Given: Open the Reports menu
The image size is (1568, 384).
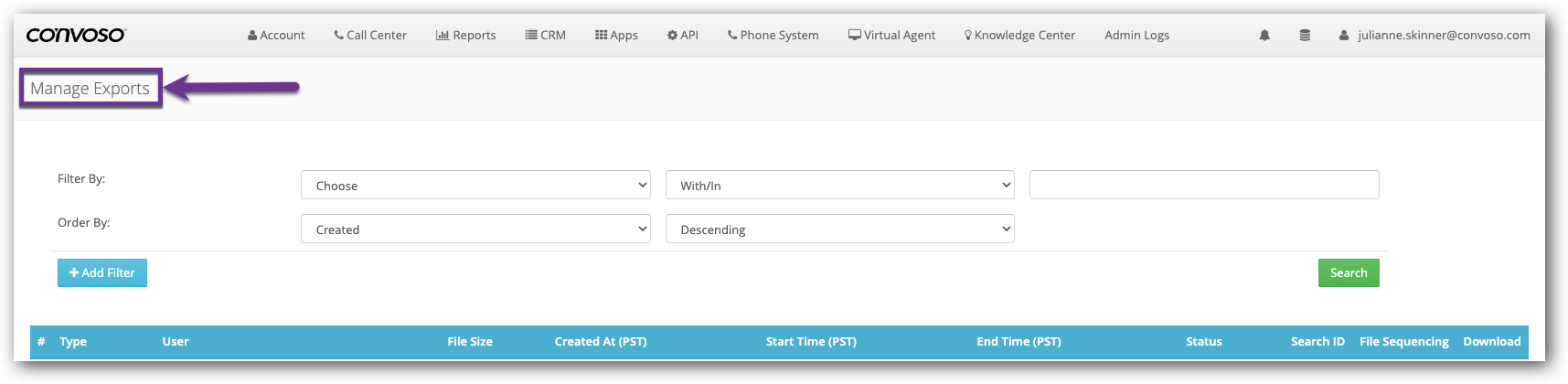Looking at the screenshot, I should click(466, 36).
